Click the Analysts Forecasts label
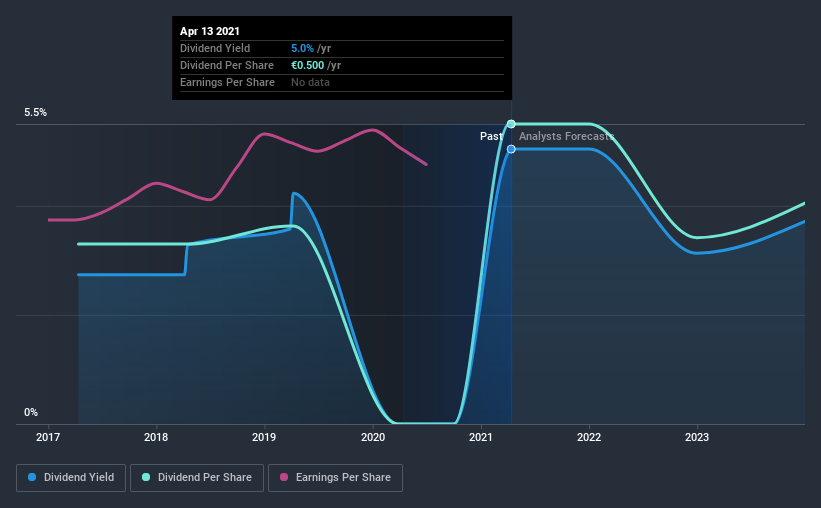Viewport: 821px width, 508px height. point(567,136)
